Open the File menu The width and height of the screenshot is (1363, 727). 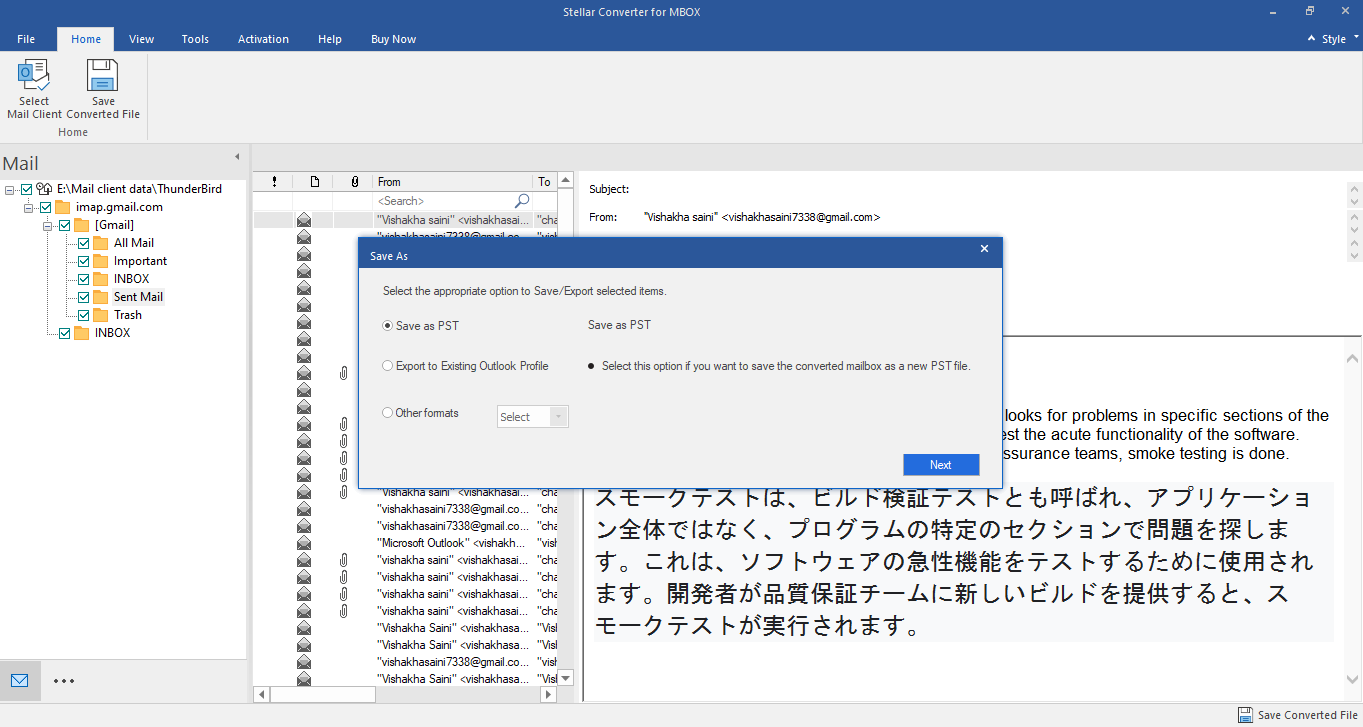click(x=26, y=39)
